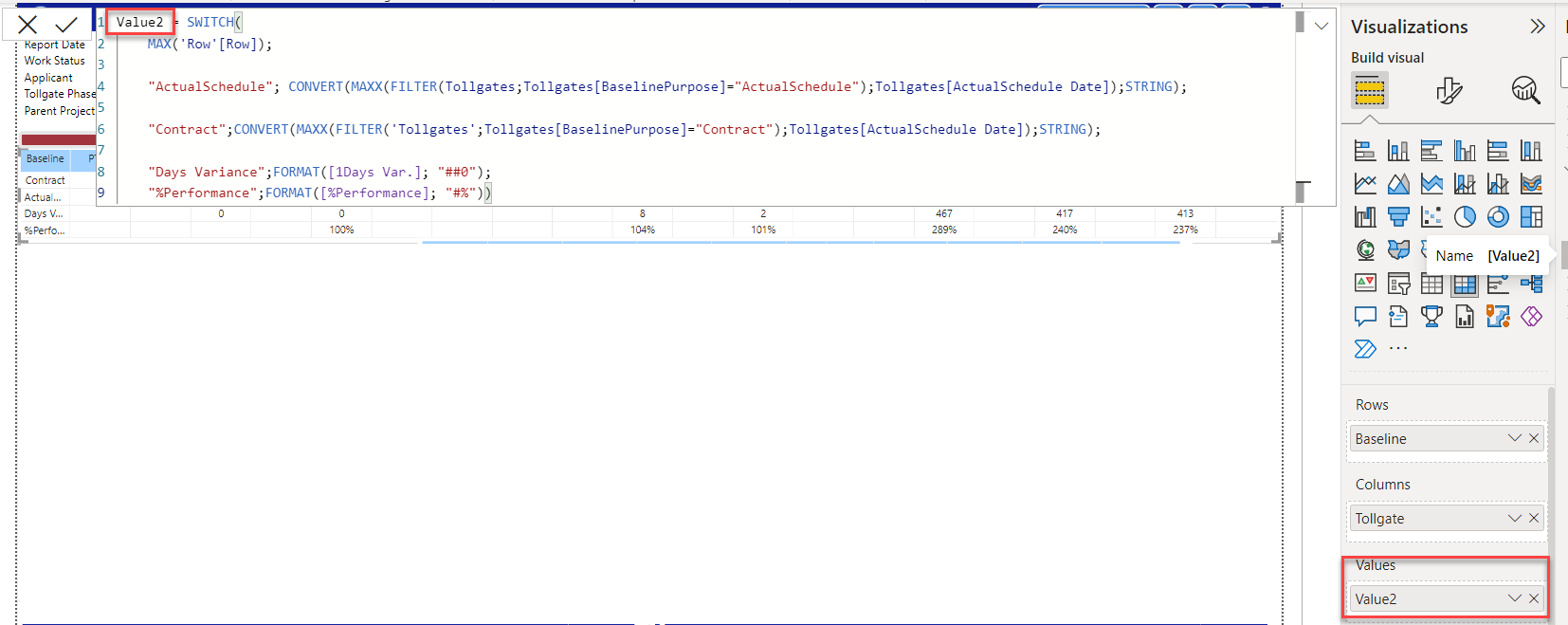Commit the formula with the checkmark
The width and height of the screenshot is (1568, 625).
(x=66, y=25)
